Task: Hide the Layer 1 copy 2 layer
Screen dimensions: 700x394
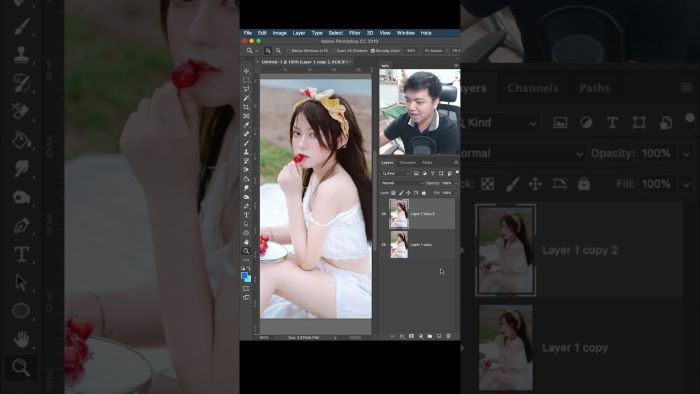Action: [383, 214]
